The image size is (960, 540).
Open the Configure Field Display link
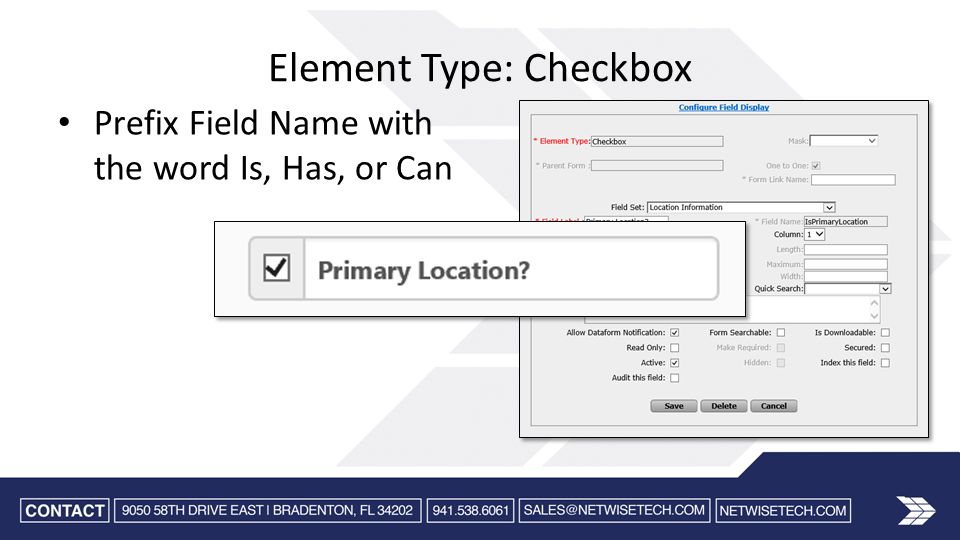tap(724, 107)
